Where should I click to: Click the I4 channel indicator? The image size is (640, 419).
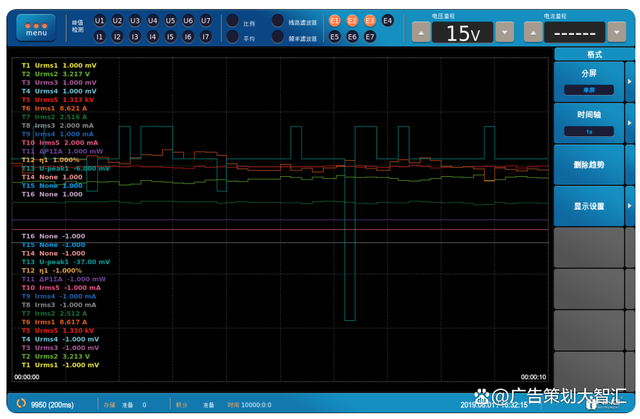pos(153,37)
